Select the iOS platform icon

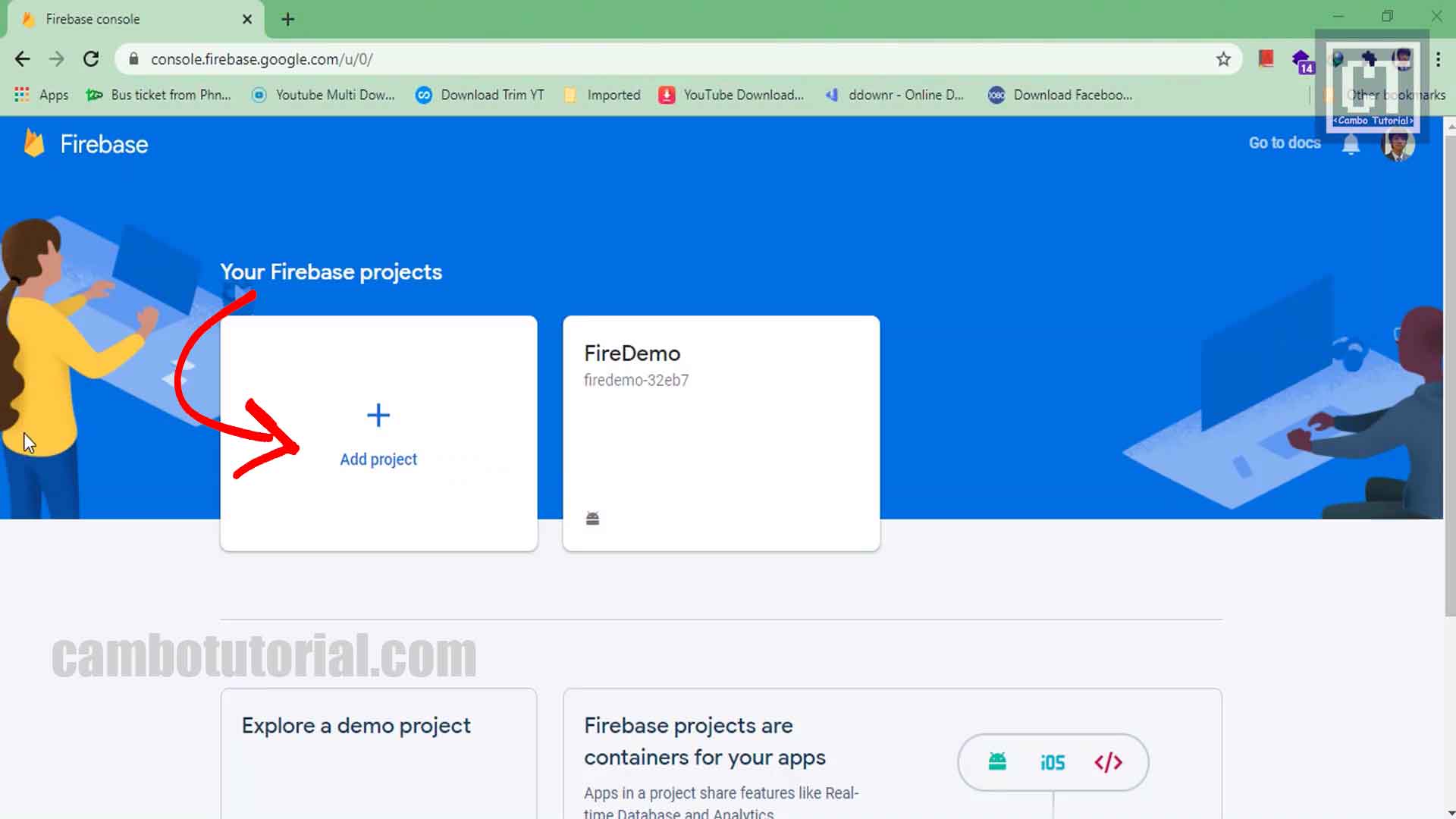(x=1053, y=762)
